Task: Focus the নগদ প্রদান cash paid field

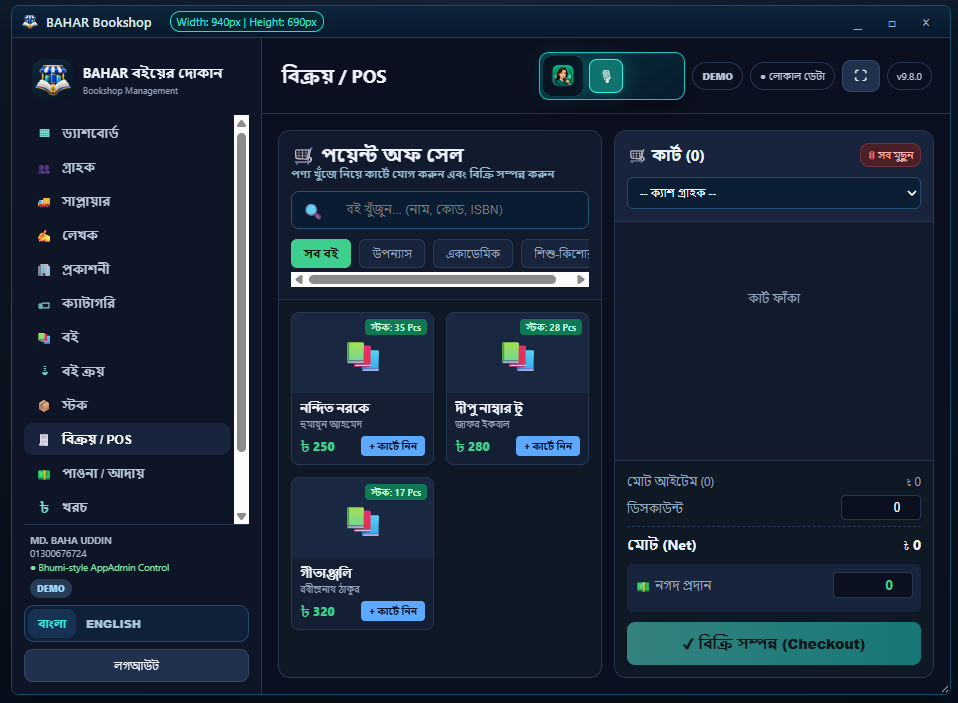Action: pos(872,585)
